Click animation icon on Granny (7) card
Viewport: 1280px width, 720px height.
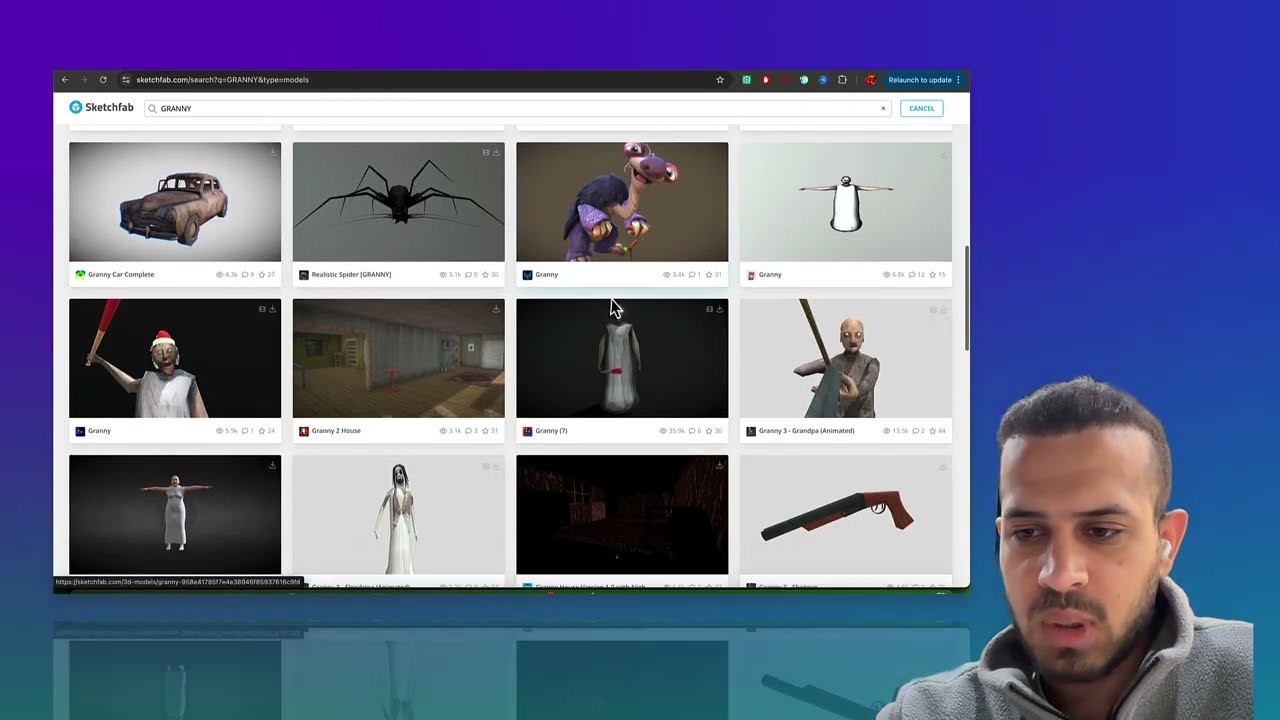(x=709, y=309)
